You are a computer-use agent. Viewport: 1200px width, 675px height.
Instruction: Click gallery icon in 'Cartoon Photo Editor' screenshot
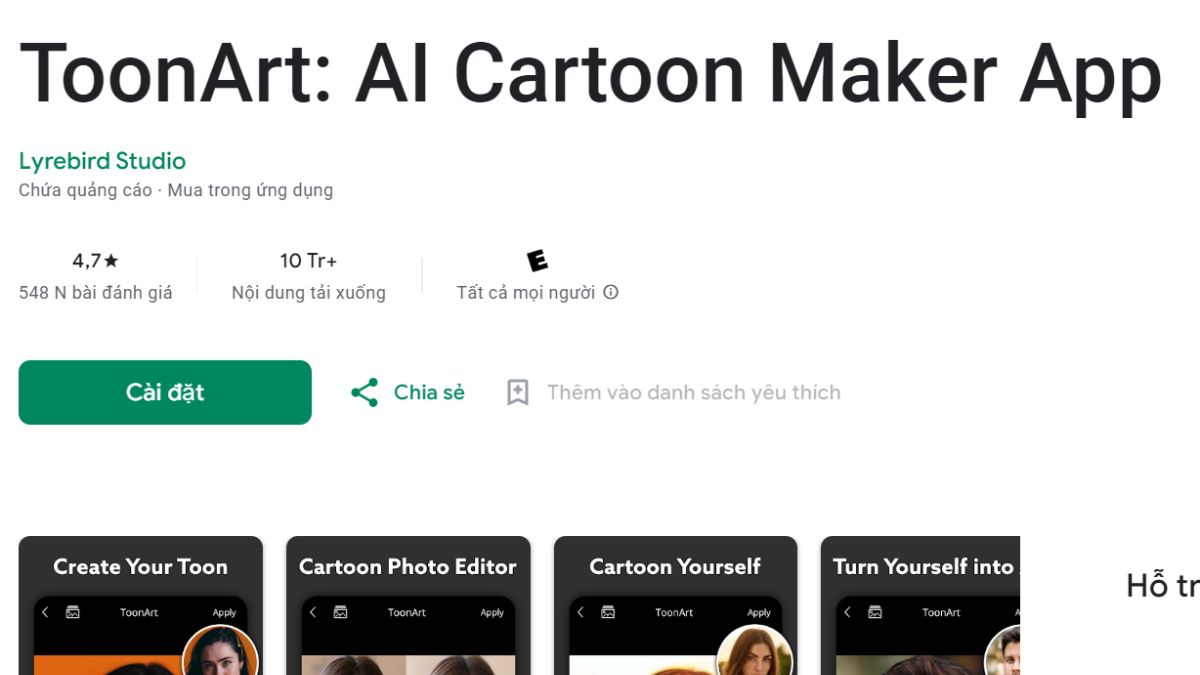coord(340,612)
